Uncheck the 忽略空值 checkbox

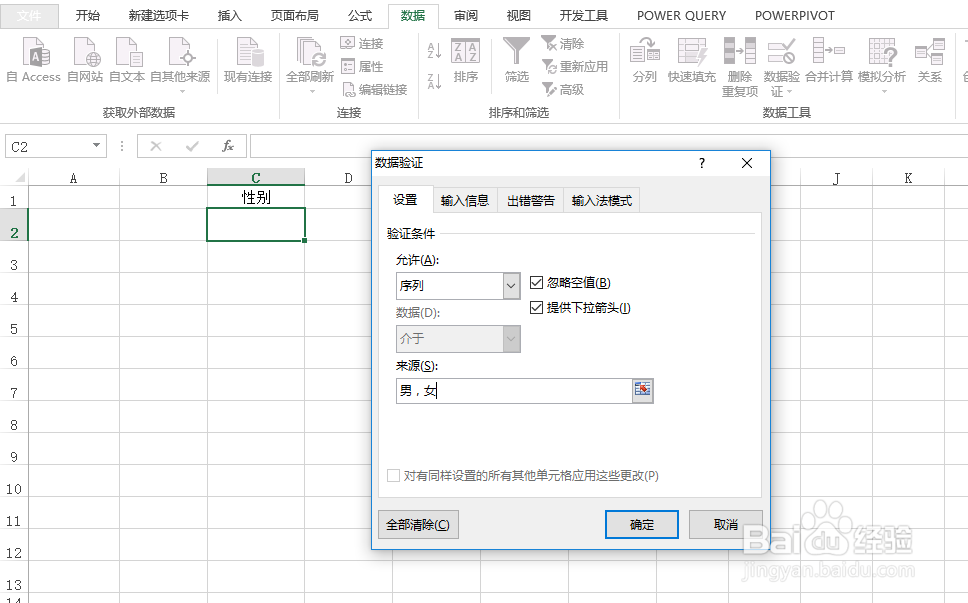point(537,281)
